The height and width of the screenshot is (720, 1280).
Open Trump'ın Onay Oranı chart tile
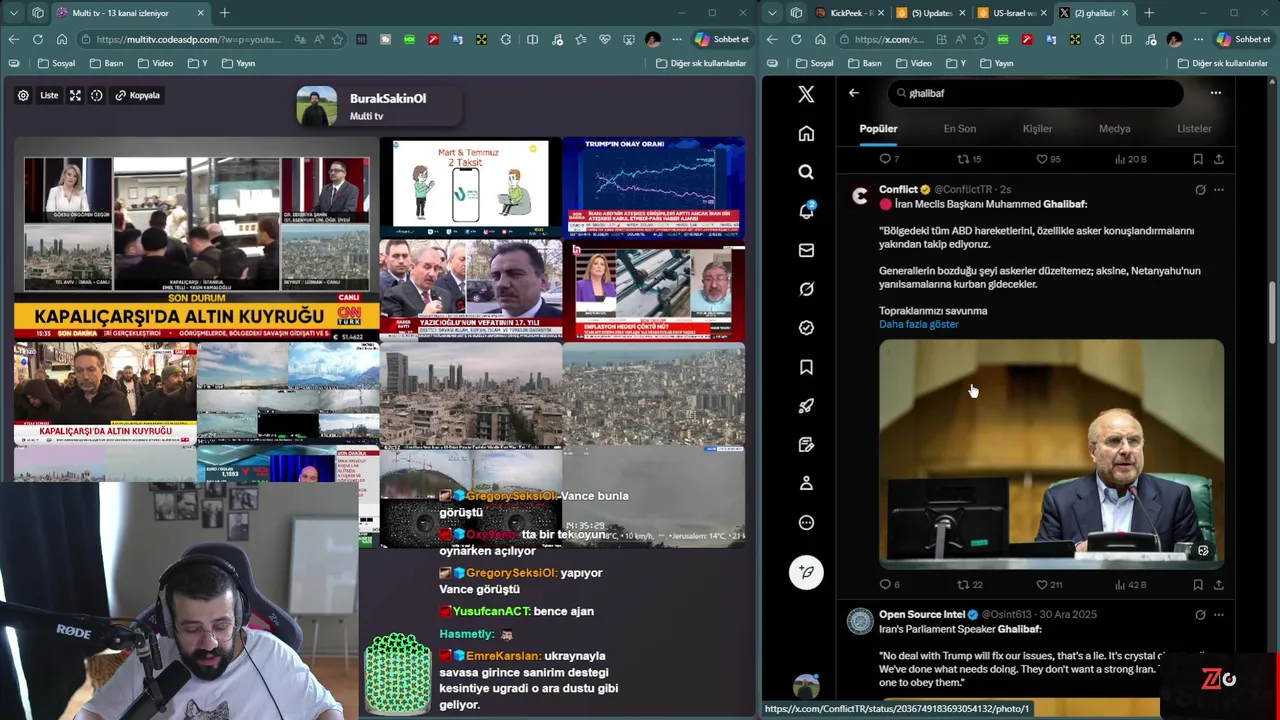tap(654, 188)
